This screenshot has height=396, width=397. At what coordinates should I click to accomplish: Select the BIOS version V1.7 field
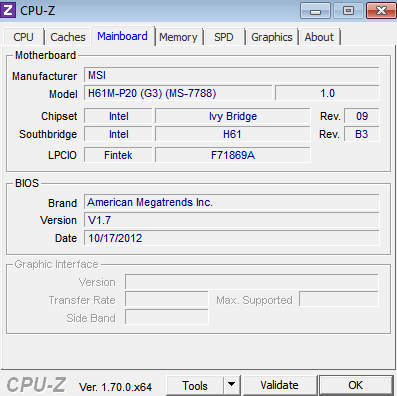pos(232,220)
